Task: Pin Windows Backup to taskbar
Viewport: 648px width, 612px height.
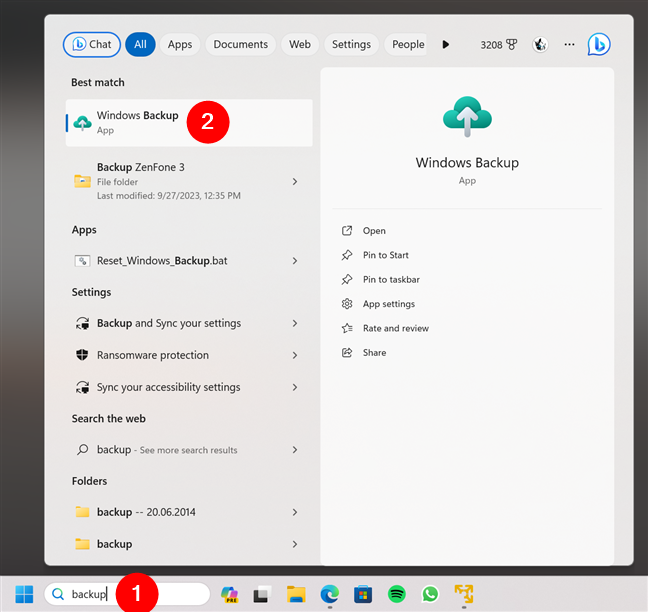Action: pos(391,279)
